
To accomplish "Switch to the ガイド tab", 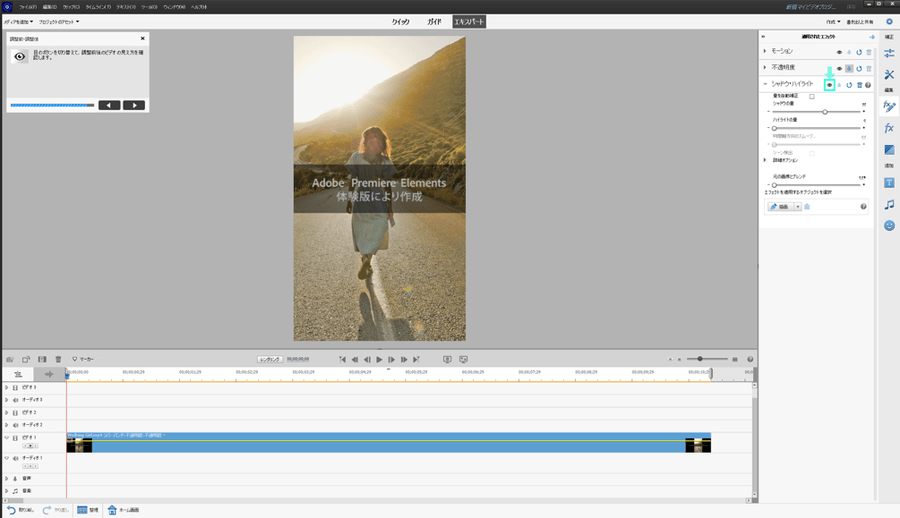I will [x=434, y=22].
